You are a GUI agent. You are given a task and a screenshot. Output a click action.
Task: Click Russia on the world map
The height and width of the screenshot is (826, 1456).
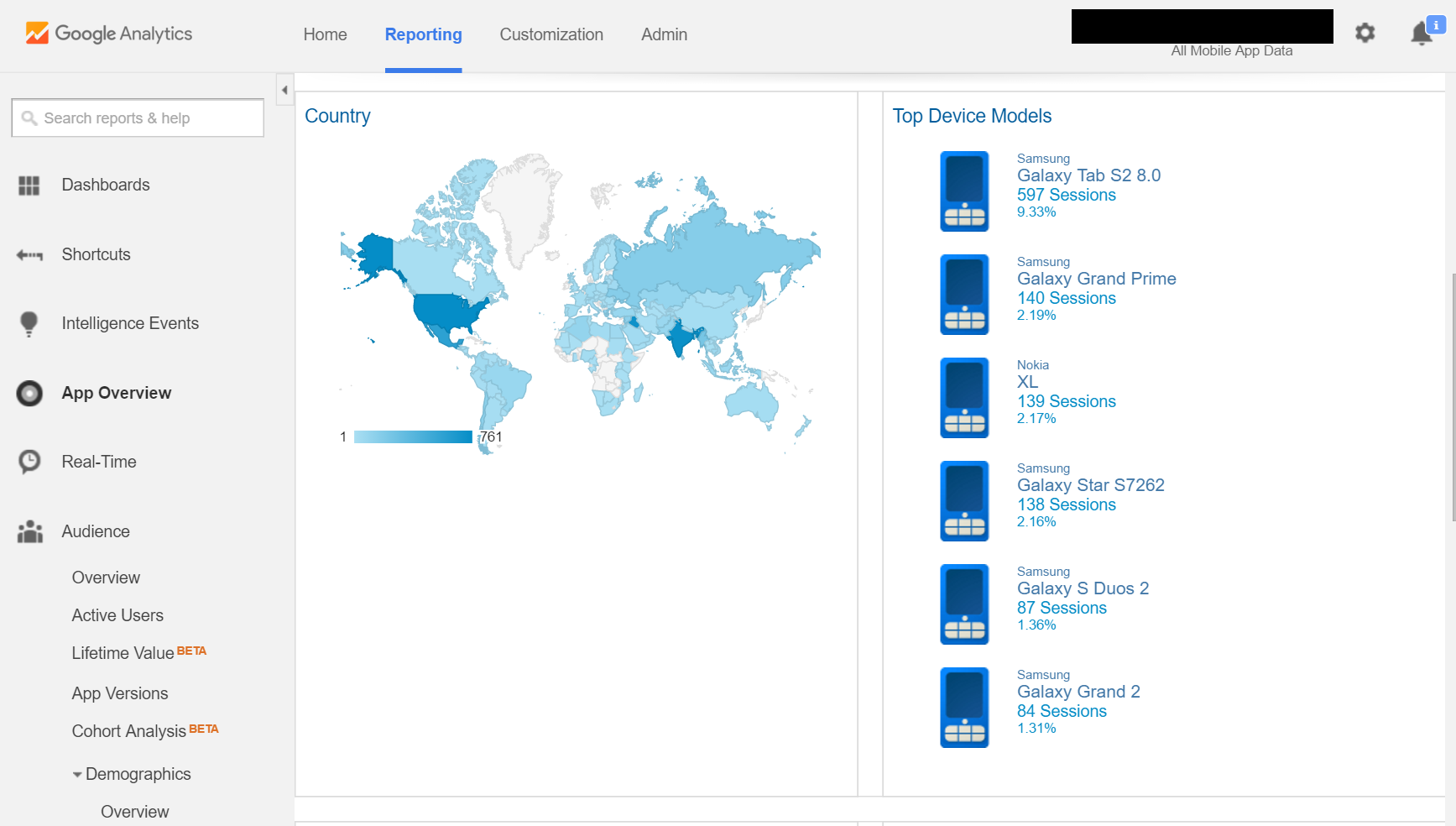tap(713, 256)
